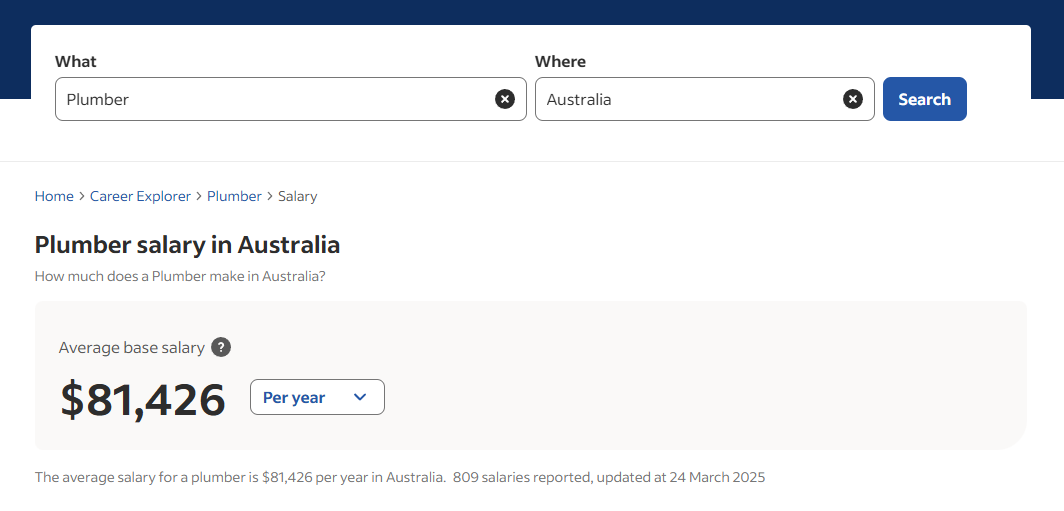1064x511 pixels.
Task: Click the Plumber salary in Australia heading
Action: pos(187,245)
